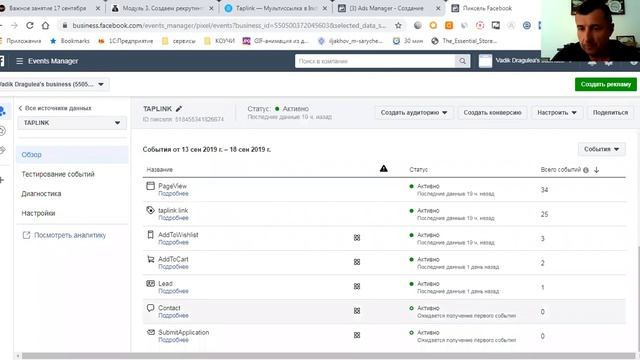Click the PageView event icon

(150, 186)
